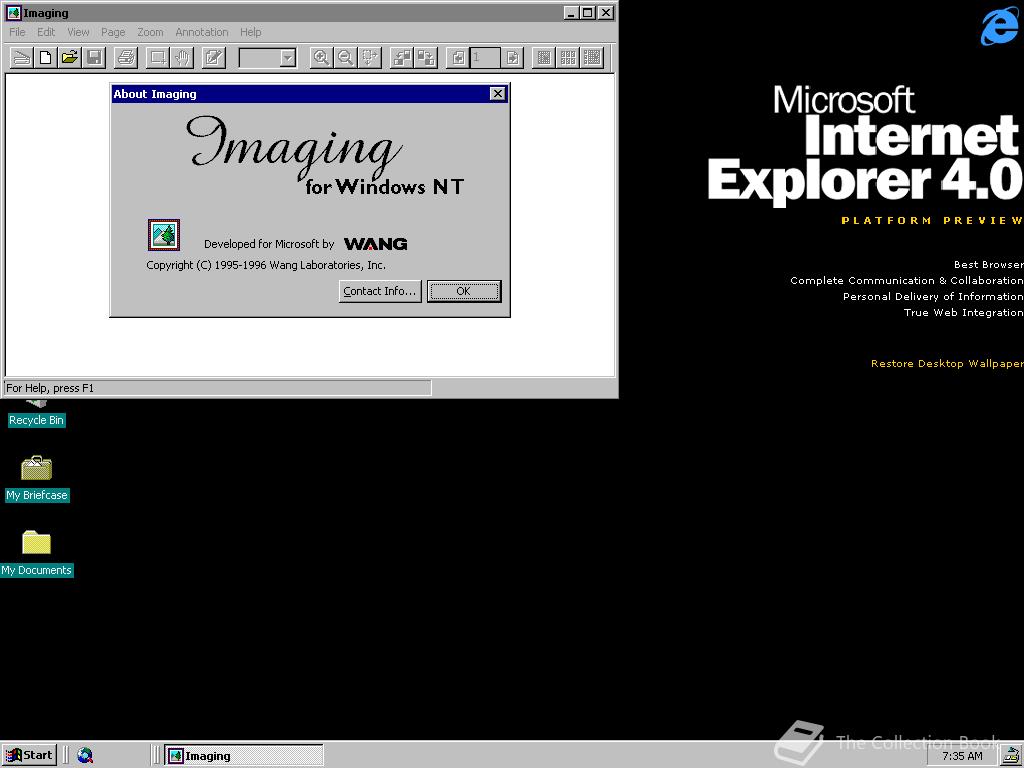Click the Imaging picture icon in About dialog

point(164,235)
